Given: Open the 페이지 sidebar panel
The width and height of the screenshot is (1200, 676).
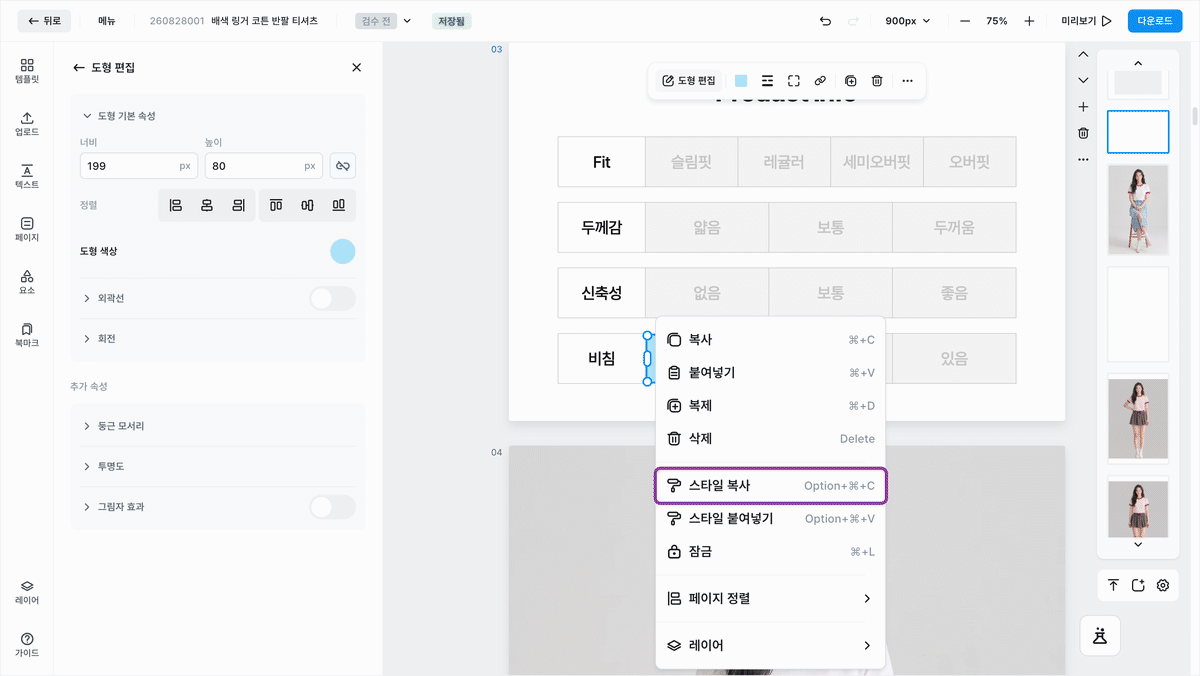Looking at the screenshot, I should tap(27, 229).
